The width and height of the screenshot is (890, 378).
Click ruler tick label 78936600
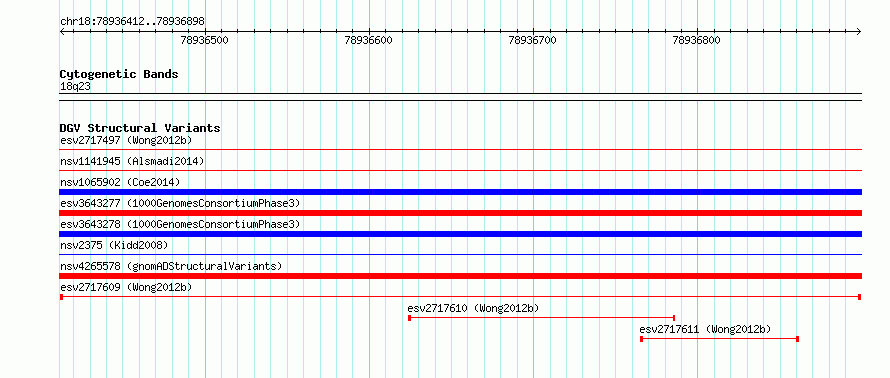[x=368, y=40]
